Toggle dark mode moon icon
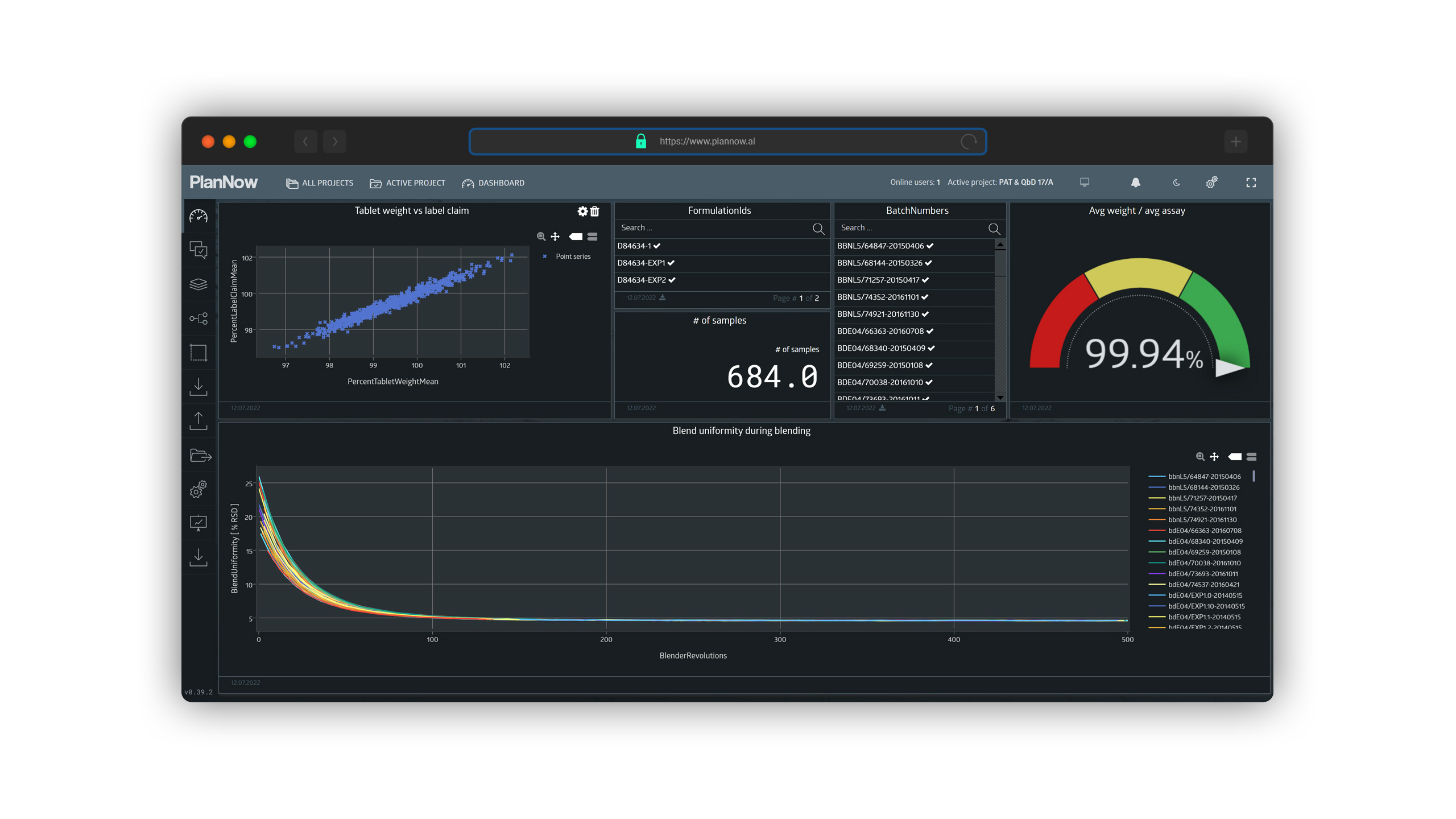 pyautogui.click(x=1176, y=182)
